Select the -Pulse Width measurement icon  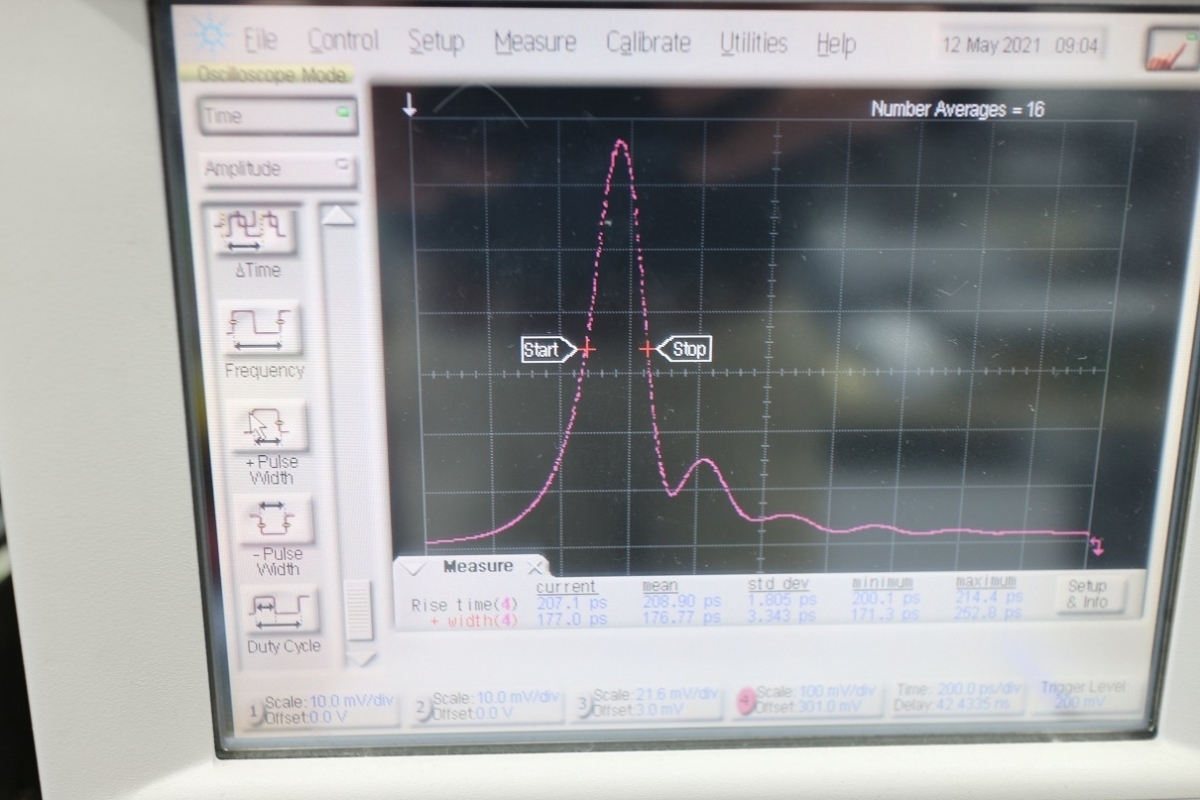coord(274,519)
